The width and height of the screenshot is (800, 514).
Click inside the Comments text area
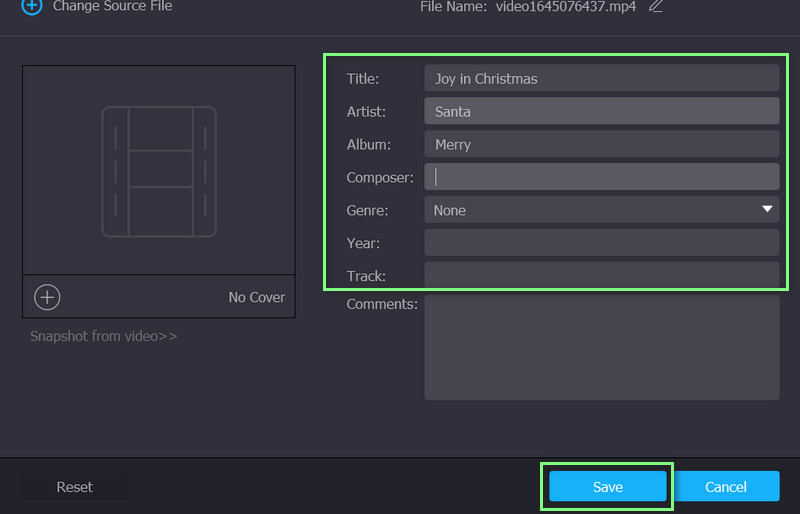click(x=600, y=347)
